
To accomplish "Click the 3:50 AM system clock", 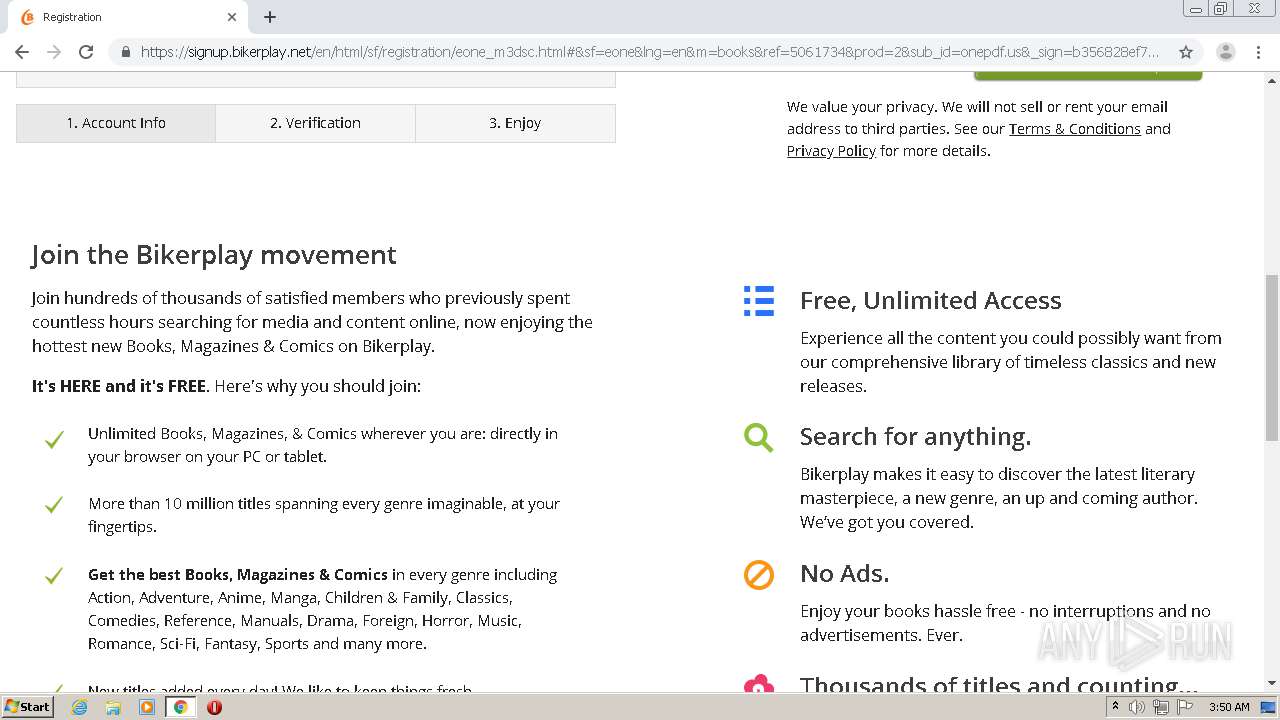I will (x=1229, y=707).
